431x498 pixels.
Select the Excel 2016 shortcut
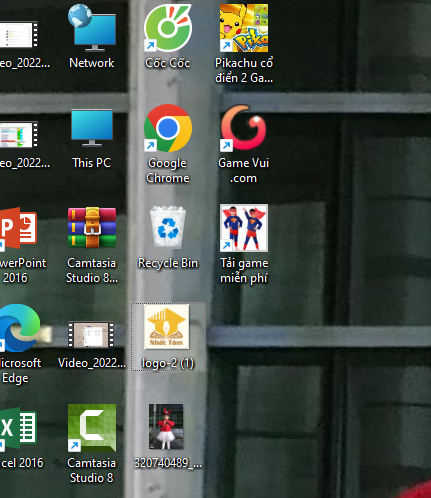click(x=18, y=428)
